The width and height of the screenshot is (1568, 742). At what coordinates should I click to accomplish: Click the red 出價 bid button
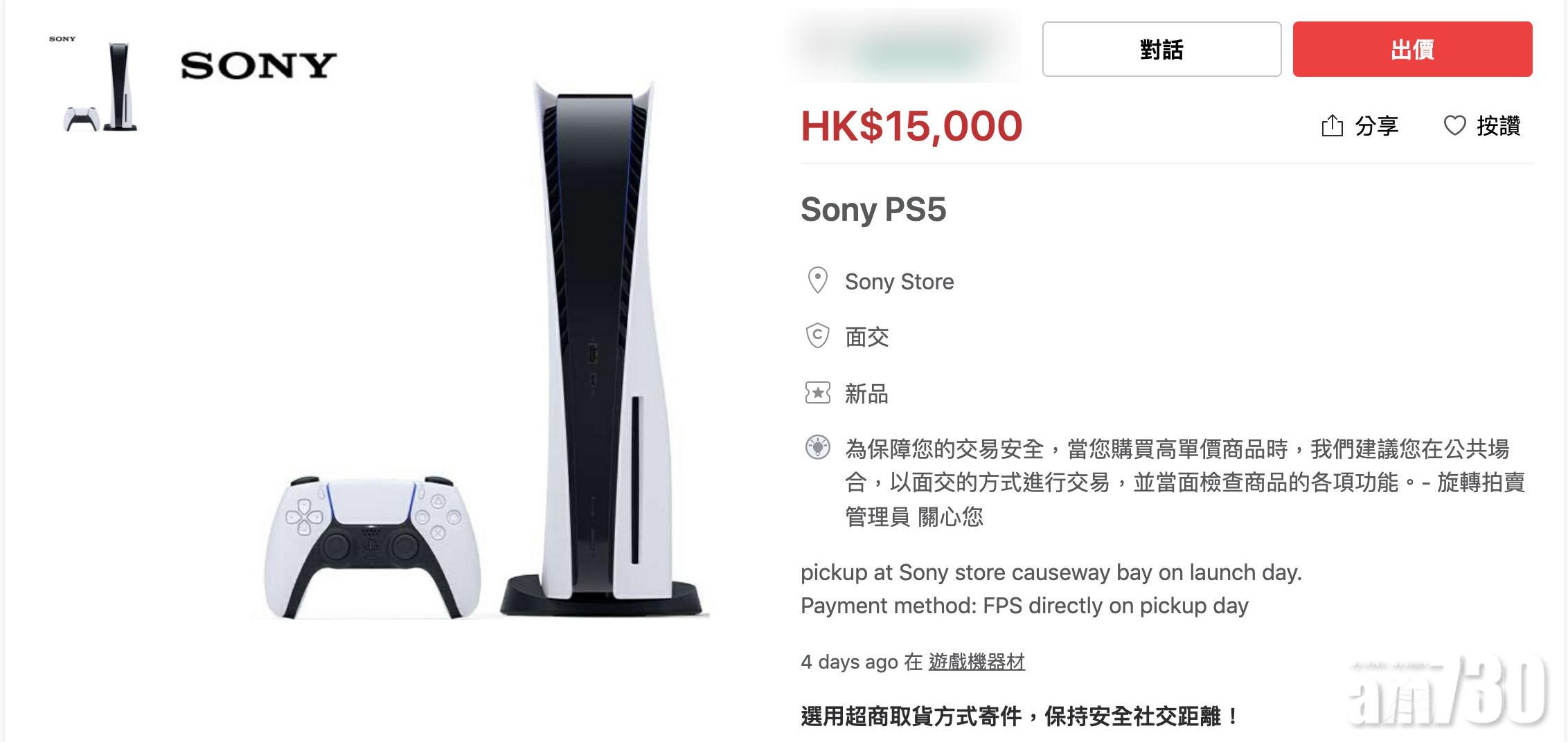(x=1412, y=49)
